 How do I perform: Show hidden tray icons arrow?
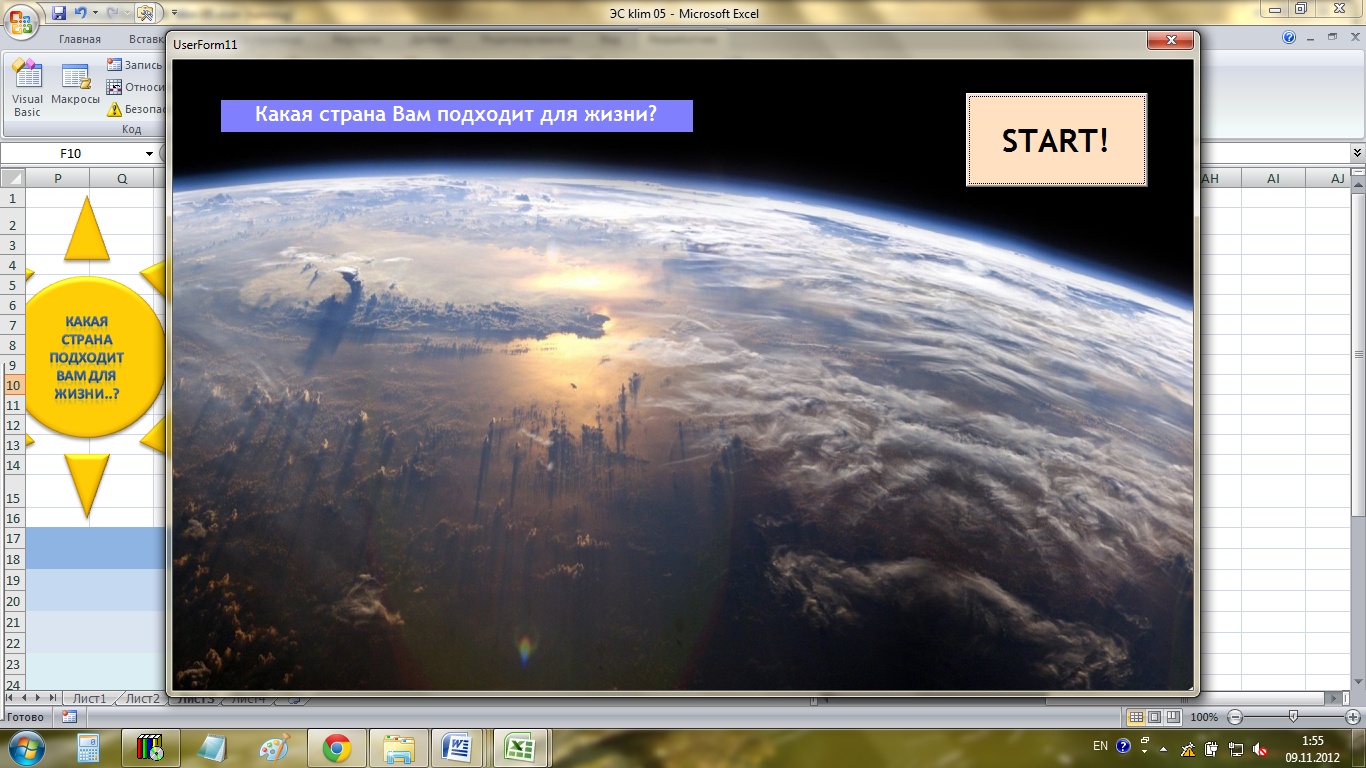pyautogui.click(x=1163, y=747)
